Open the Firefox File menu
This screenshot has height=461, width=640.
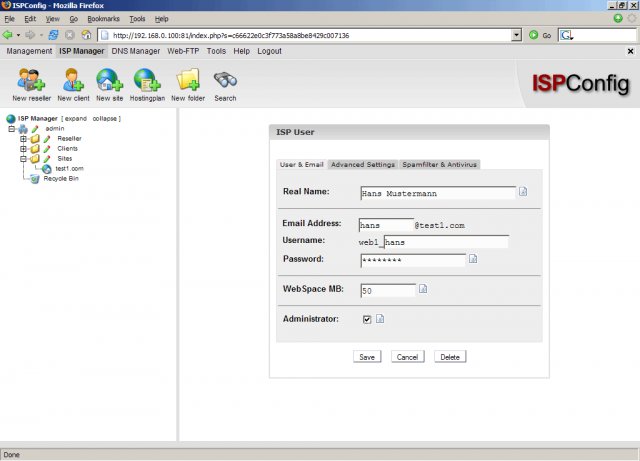click(9, 19)
